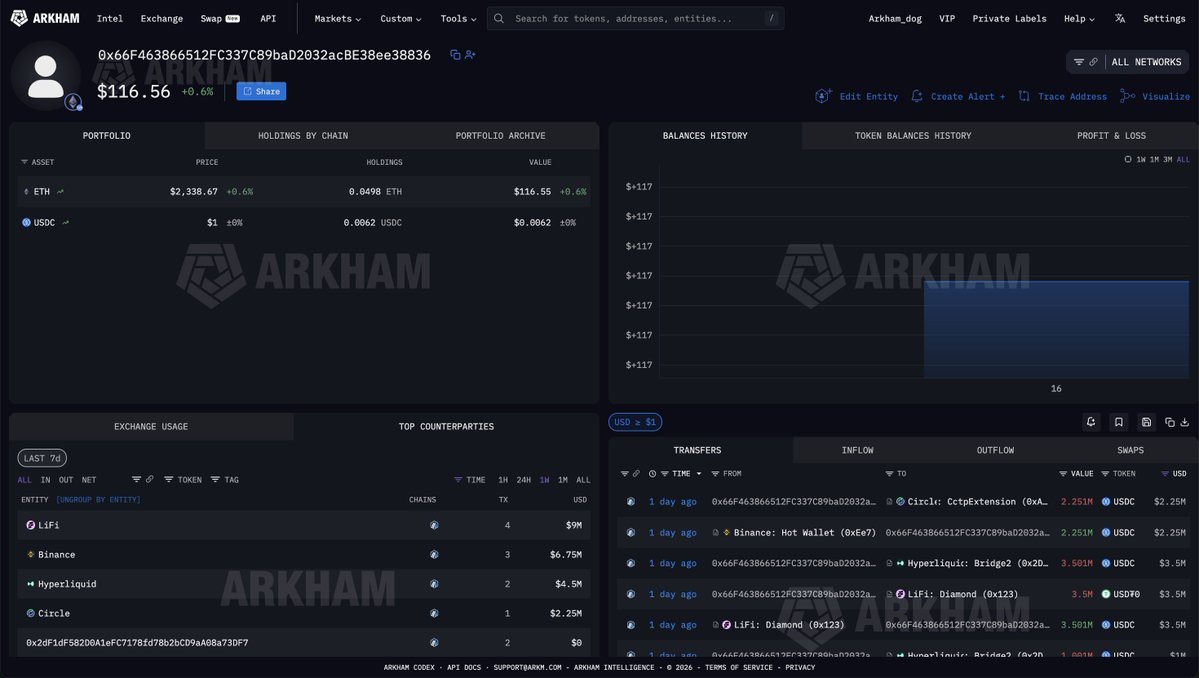This screenshot has height=678, width=1199.
Task: Open the All Networks filter selector
Action: [x=1130, y=62]
